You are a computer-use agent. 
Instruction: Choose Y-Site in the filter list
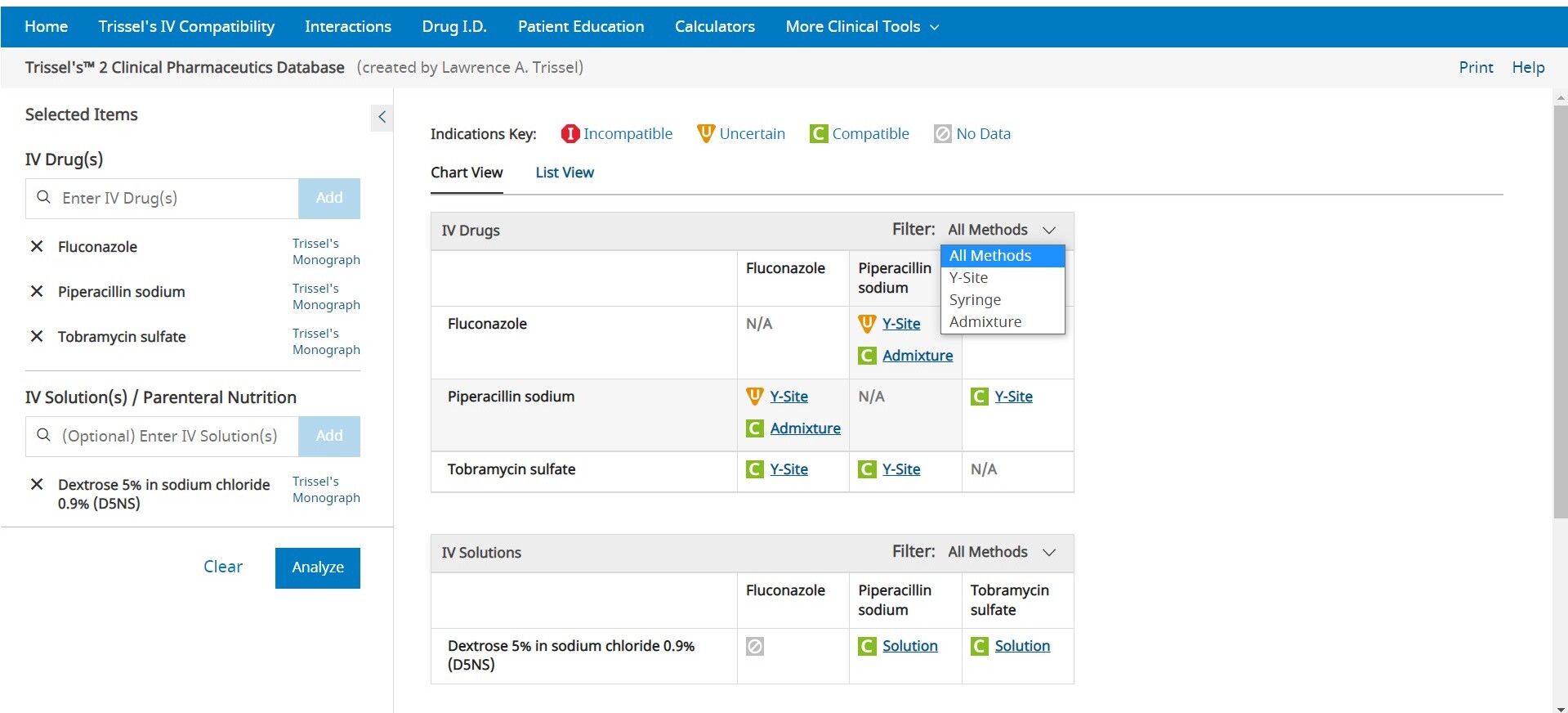point(968,278)
